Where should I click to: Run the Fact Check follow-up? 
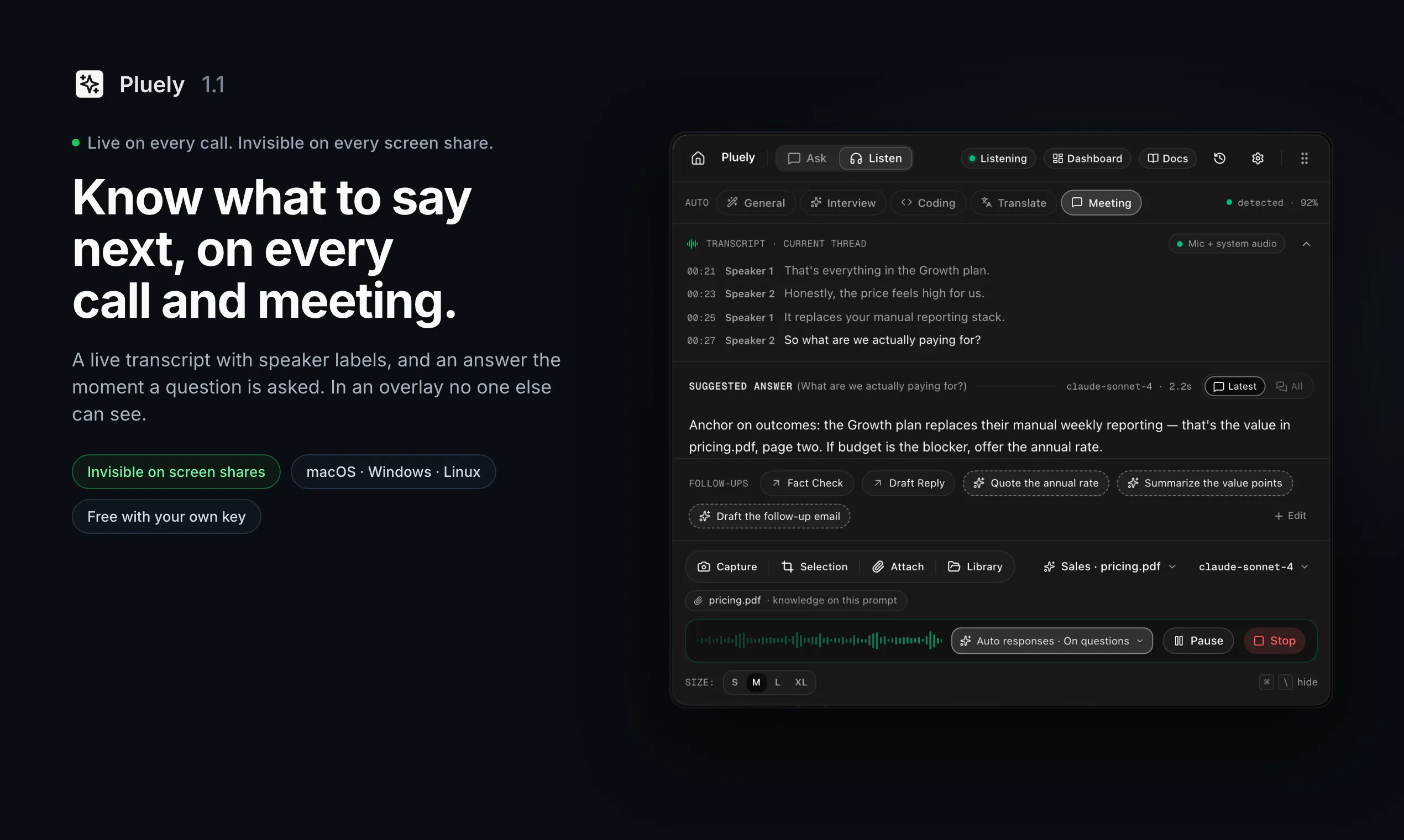pyautogui.click(x=806, y=484)
